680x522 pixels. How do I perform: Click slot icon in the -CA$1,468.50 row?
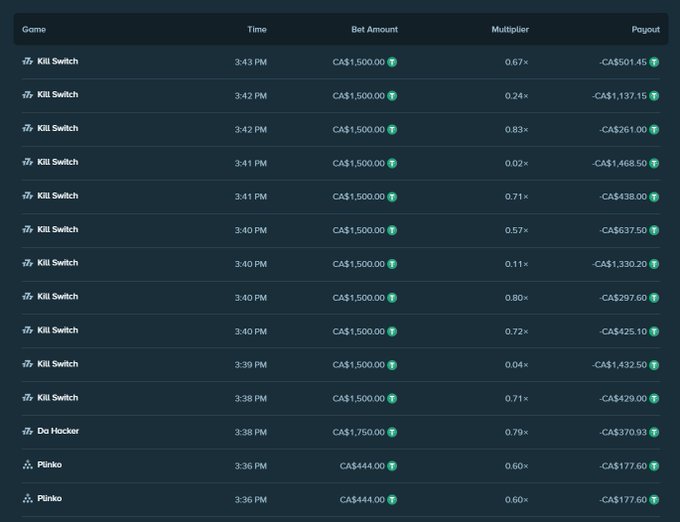pos(27,162)
